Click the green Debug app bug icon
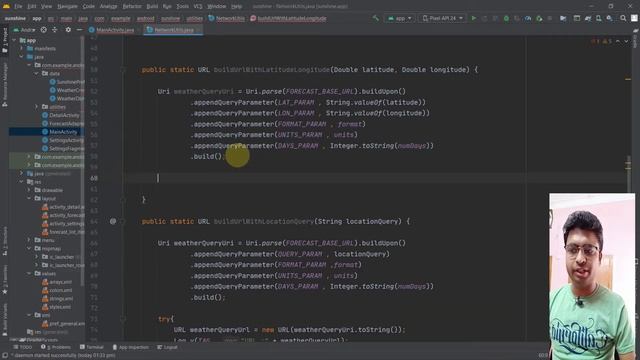The height and width of the screenshot is (360, 640). [506, 18]
